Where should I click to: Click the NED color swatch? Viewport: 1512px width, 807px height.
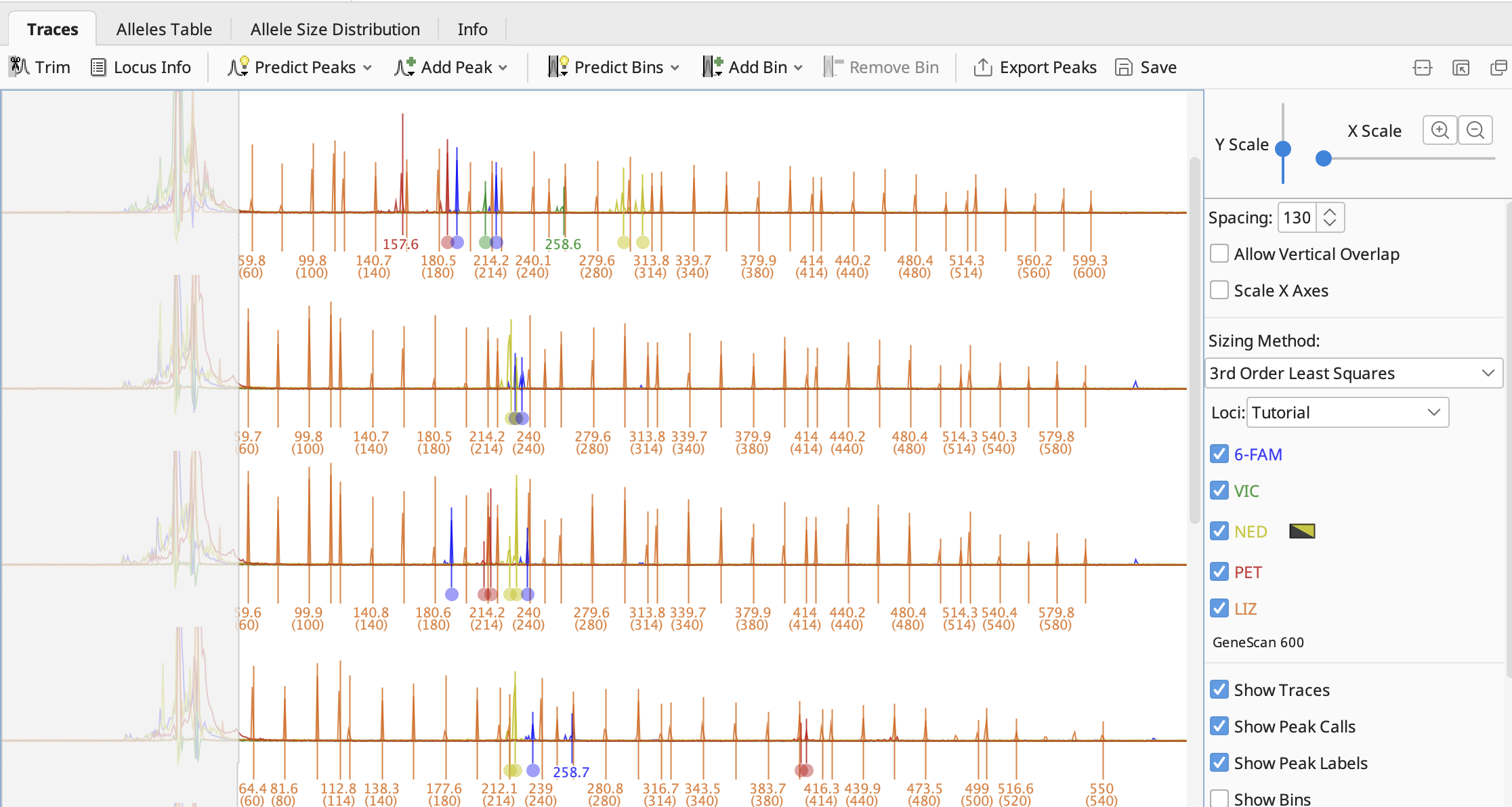[1301, 531]
